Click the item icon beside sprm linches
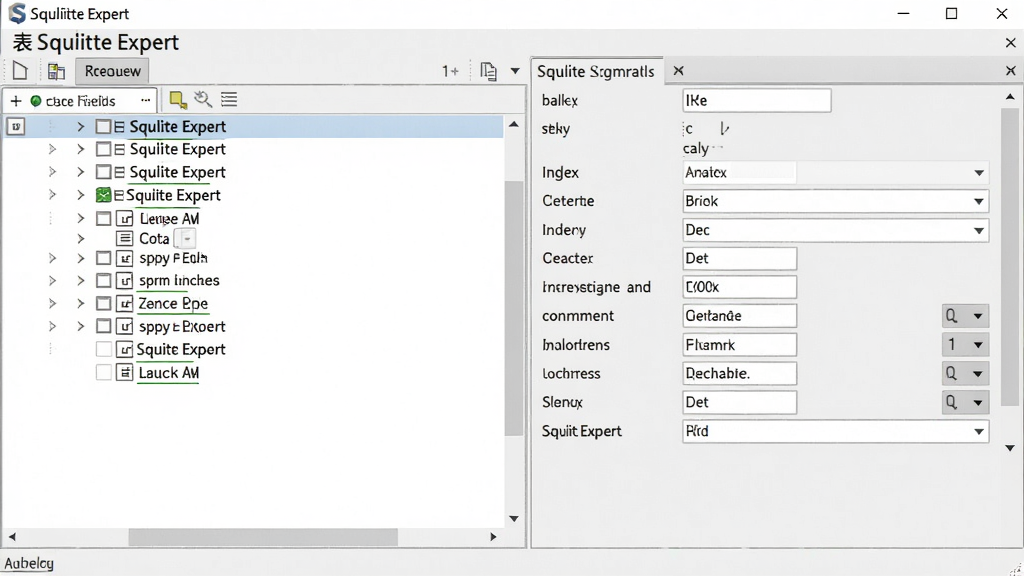The width and height of the screenshot is (1024, 576). pos(125,281)
